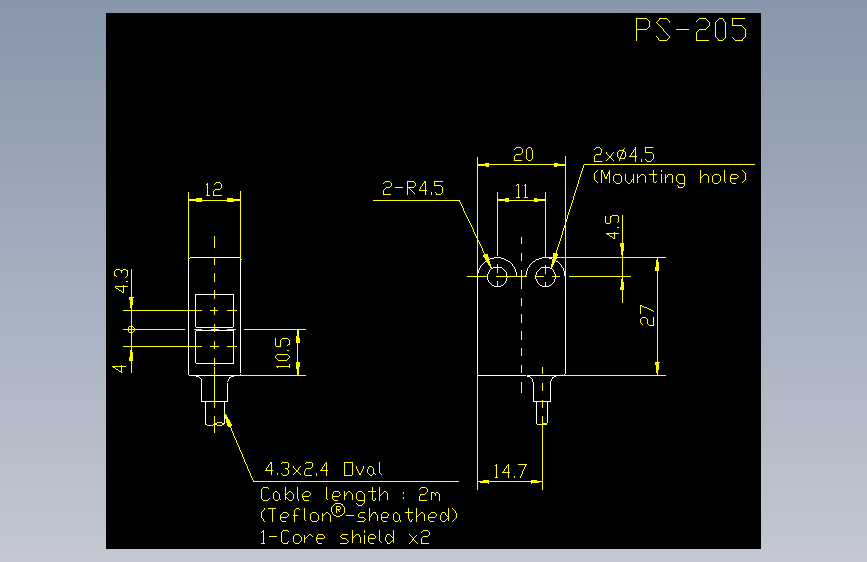This screenshot has height=562, width=867.
Task: Select the 12 width dimension label
Action: 213,190
